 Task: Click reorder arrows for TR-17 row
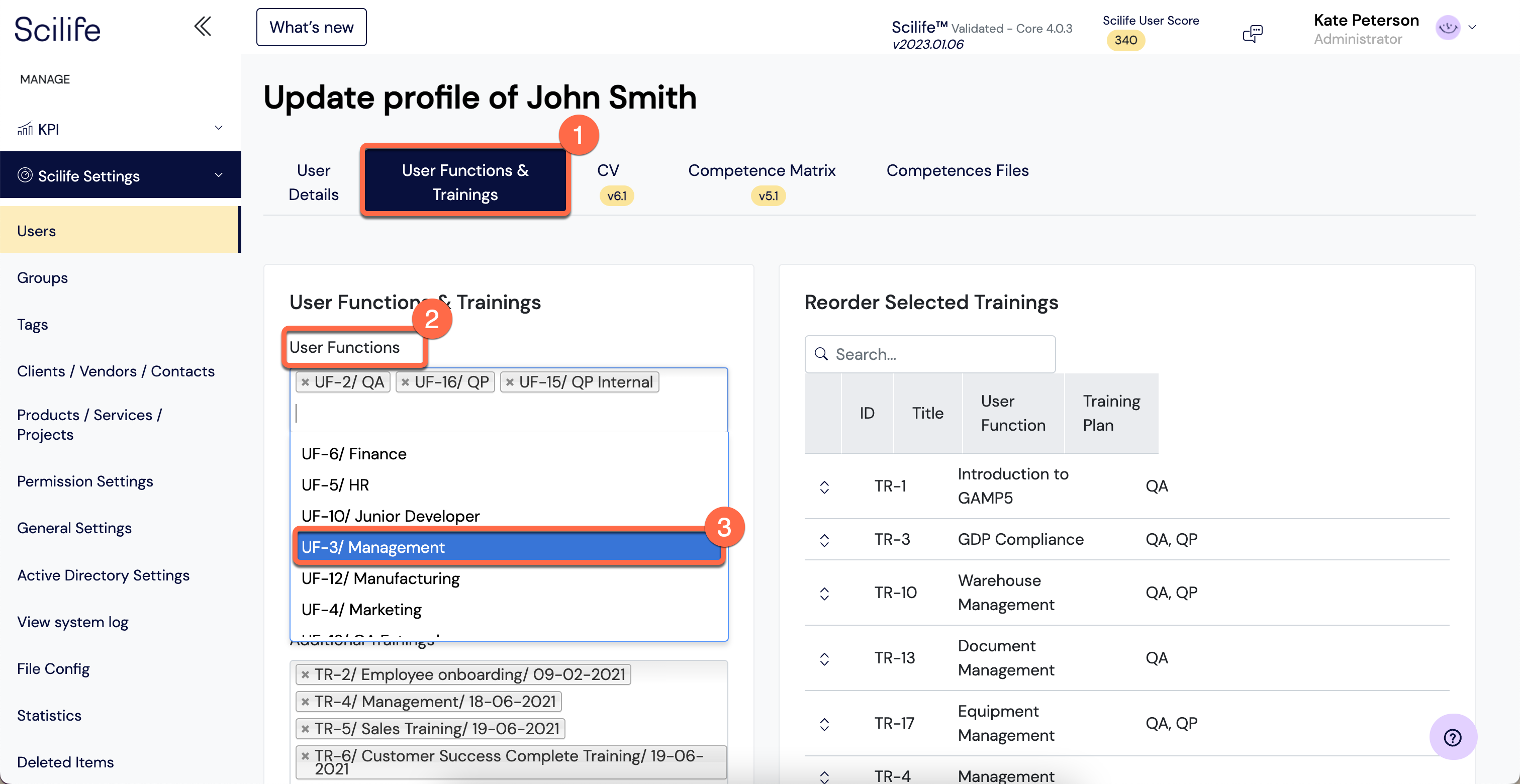tap(824, 724)
